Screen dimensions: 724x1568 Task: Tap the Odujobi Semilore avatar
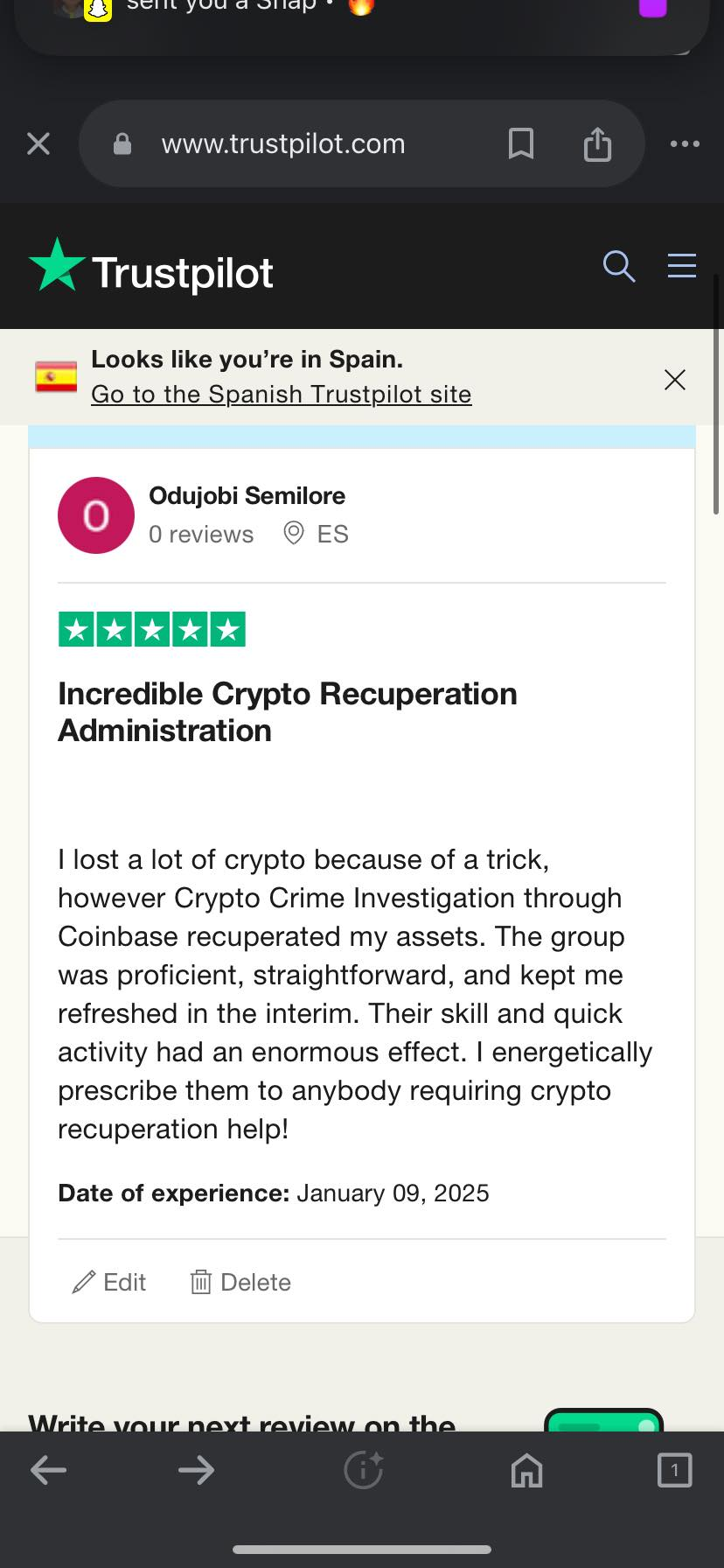click(96, 515)
